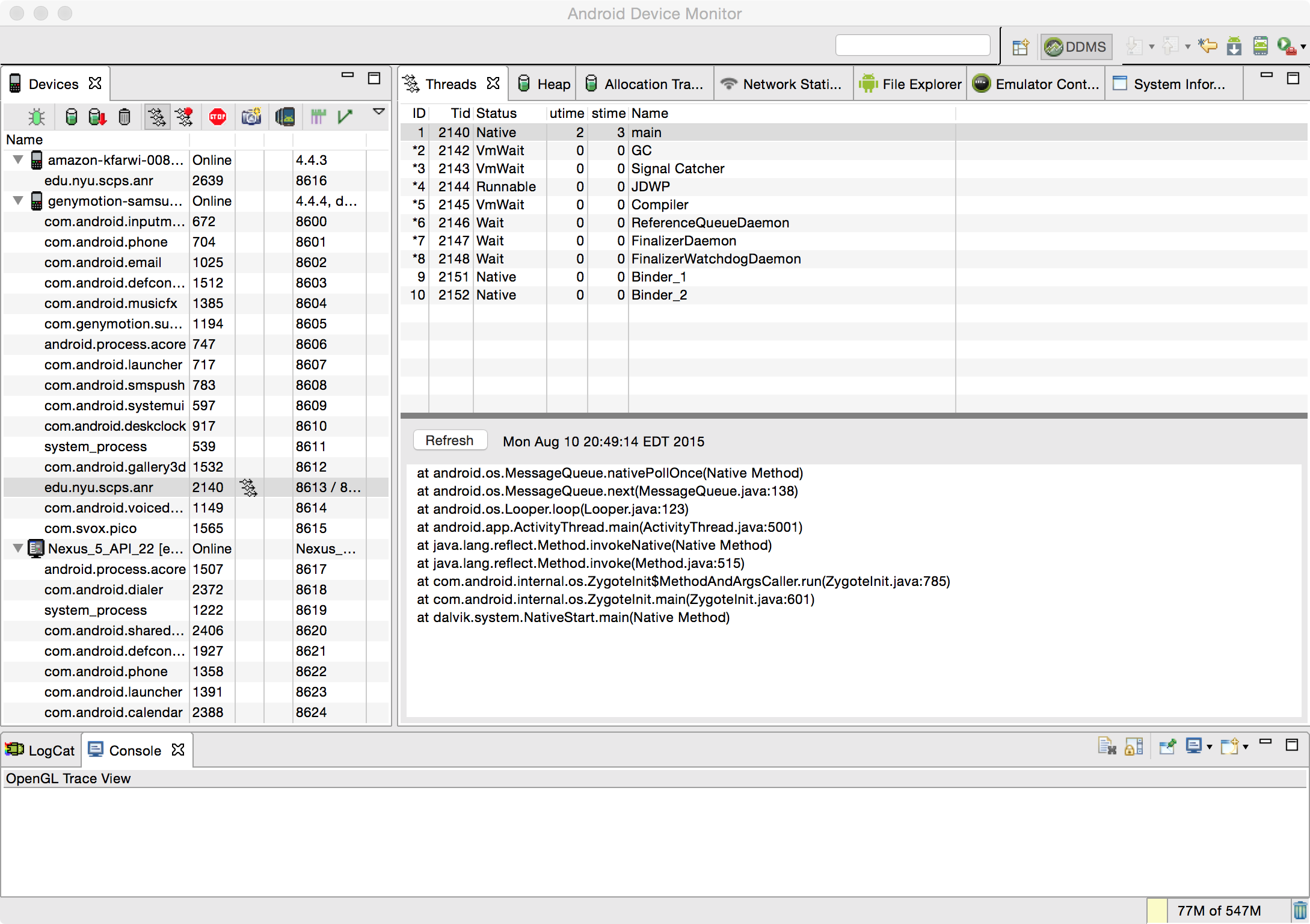Switch to the LogCat tab
Viewport: 1310px width, 924px height.
[x=41, y=750]
